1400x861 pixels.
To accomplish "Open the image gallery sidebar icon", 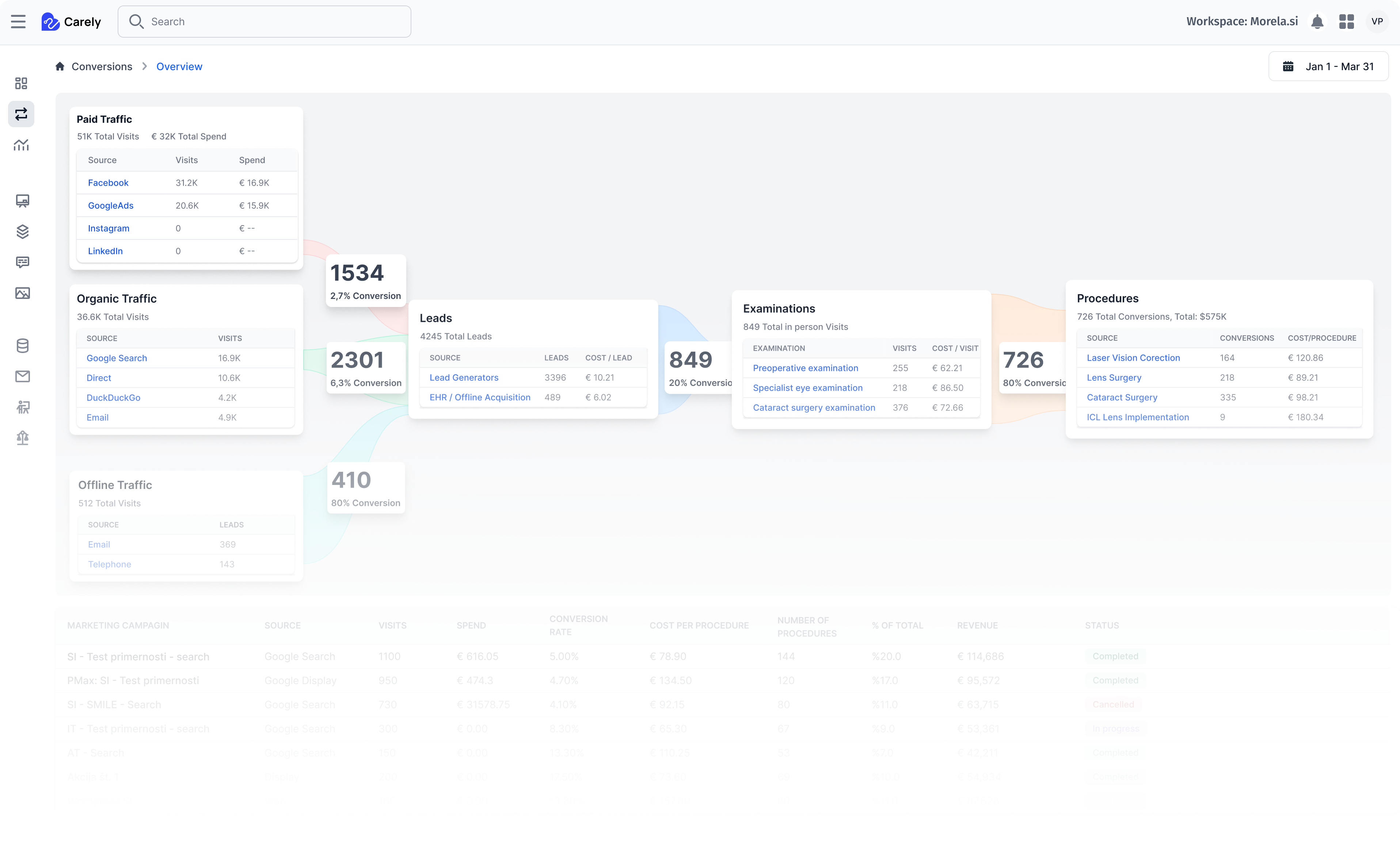I will (x=22, y=293).
